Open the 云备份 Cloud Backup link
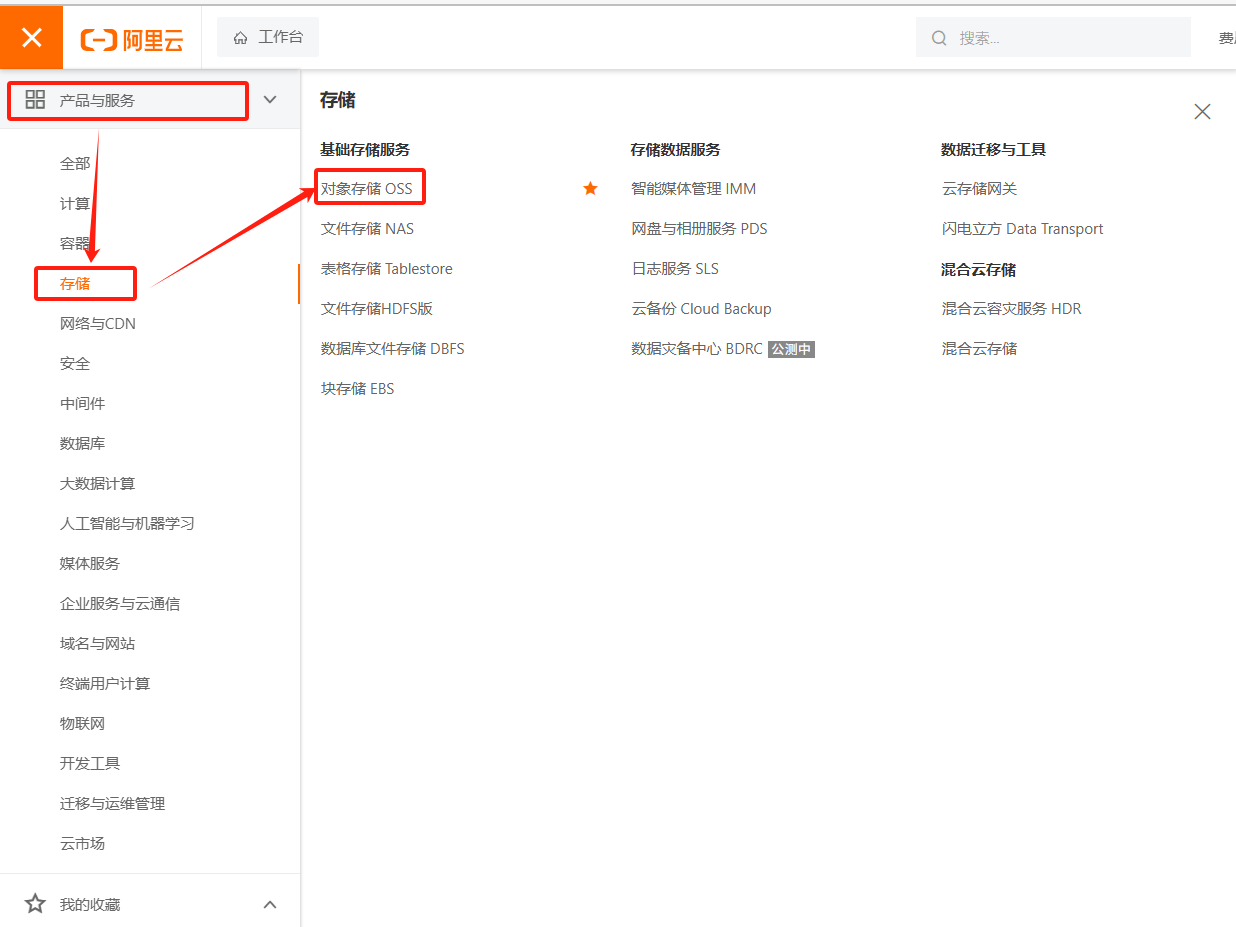Screen dimensions: 1236x927 coord(701,309)
